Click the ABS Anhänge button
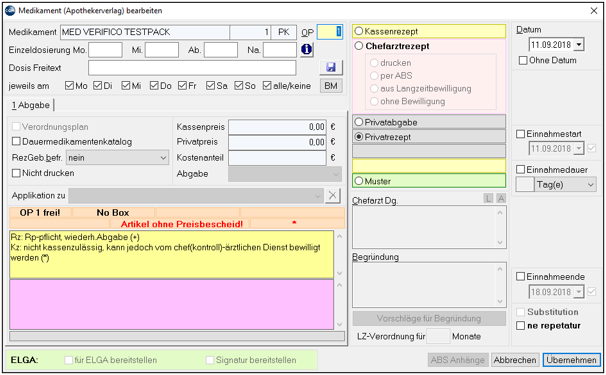 458,360
